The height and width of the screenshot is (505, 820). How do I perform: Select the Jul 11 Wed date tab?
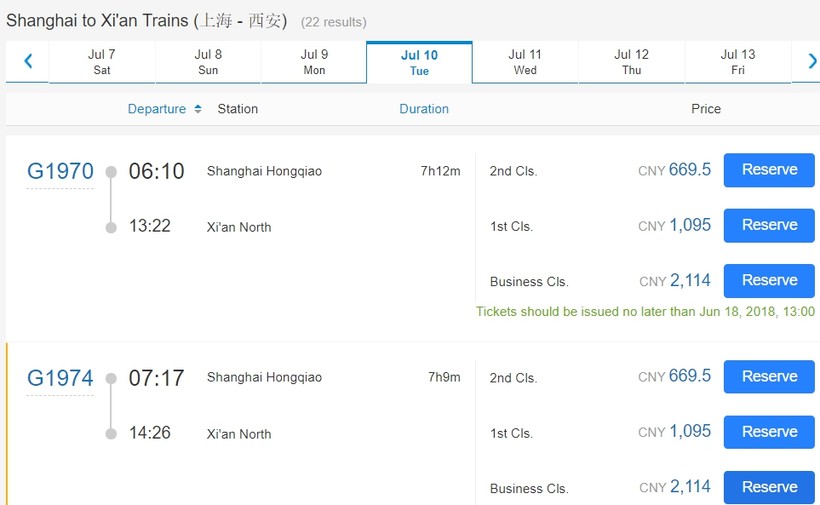coord(525,62)
